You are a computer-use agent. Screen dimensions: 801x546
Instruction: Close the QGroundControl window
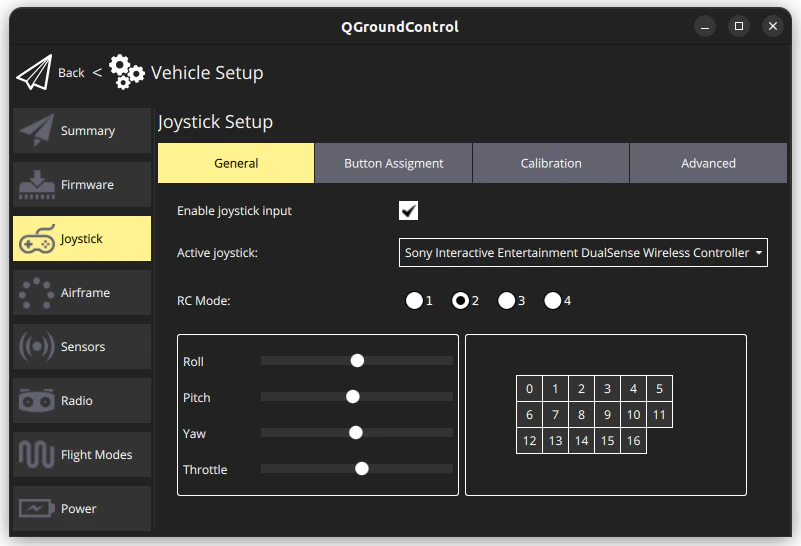coord(773,26)
